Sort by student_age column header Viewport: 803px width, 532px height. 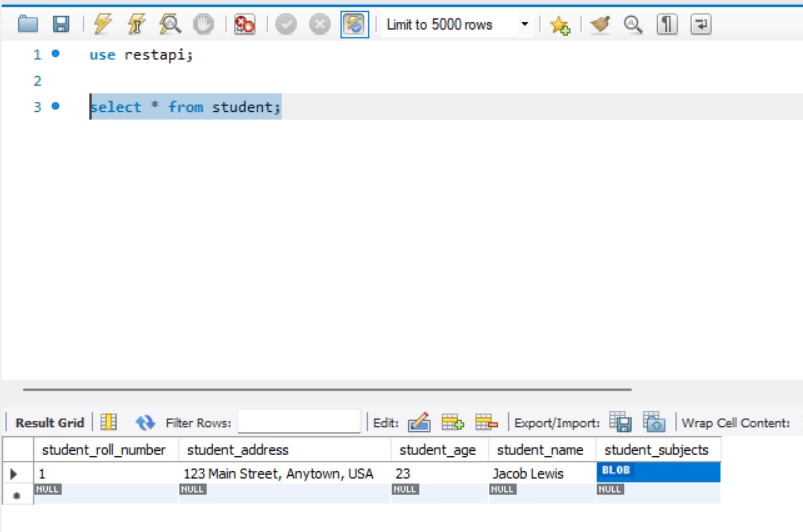[440, 450]
